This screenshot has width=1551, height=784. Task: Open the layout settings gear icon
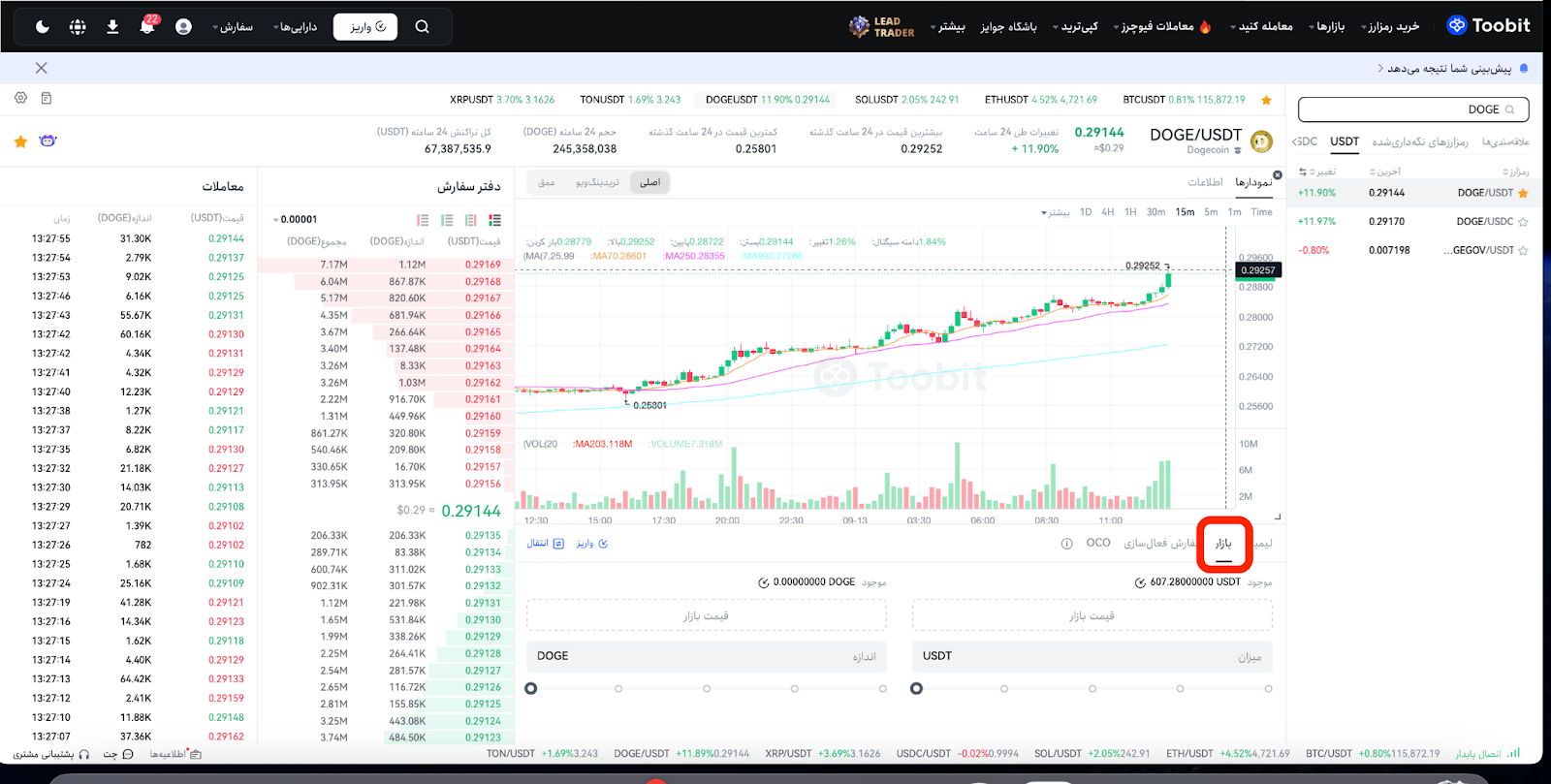[20, 98]
